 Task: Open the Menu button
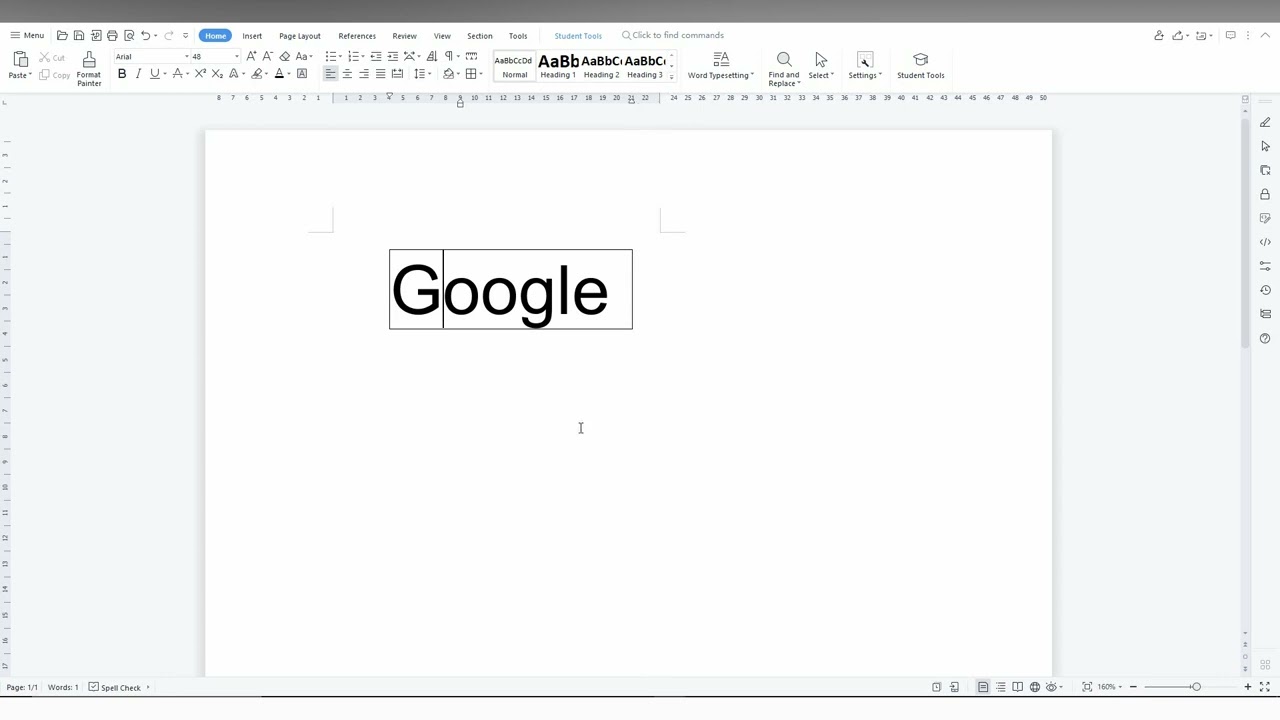click(27, 36)
